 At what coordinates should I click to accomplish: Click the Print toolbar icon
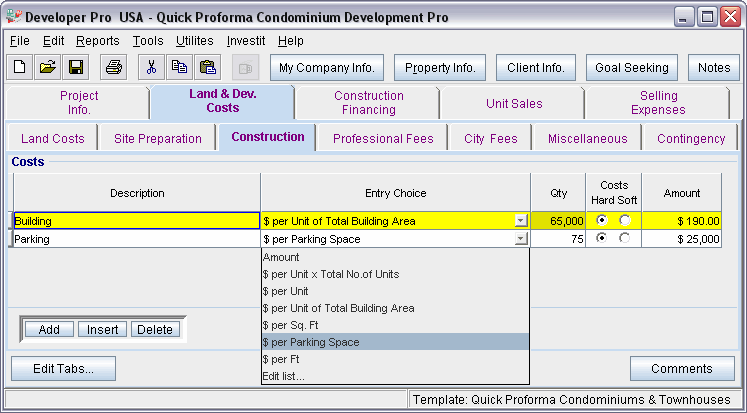pyautogui.click(x=113, y=67)
